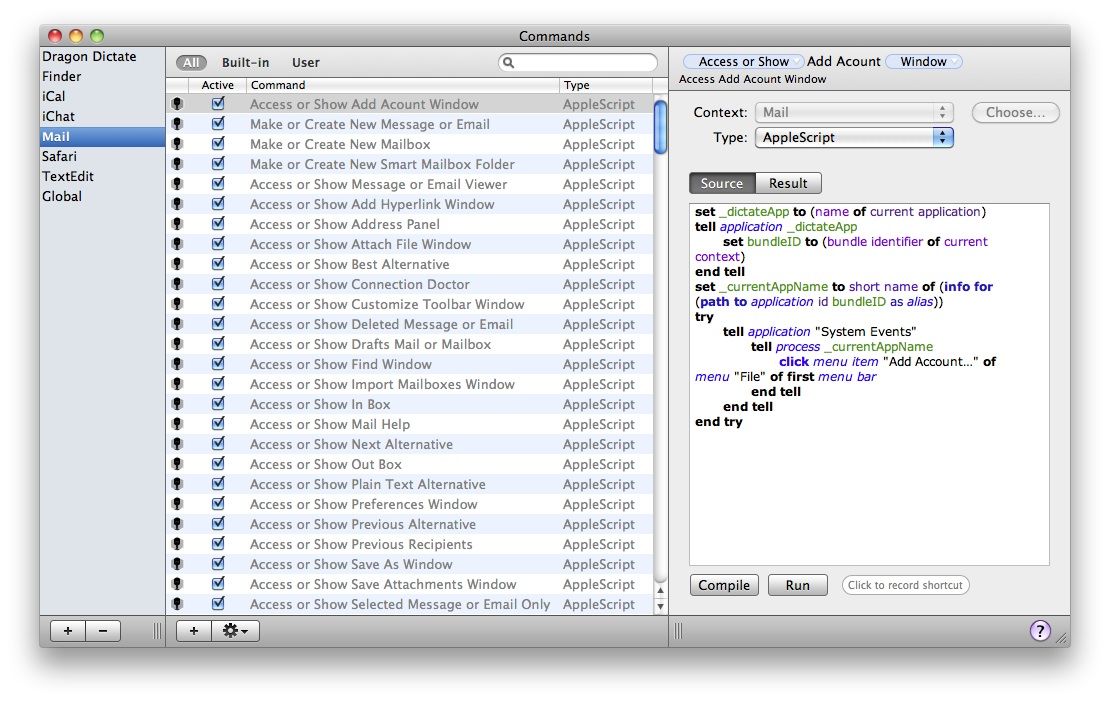Select Global in the application list

coord(103,197)
